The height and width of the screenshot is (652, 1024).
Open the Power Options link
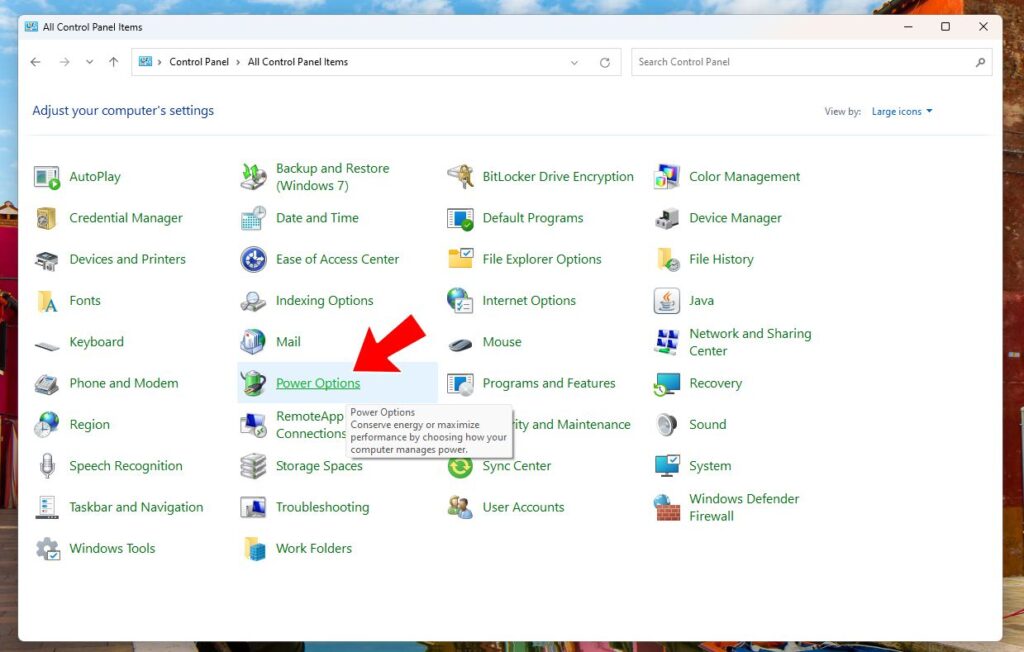(318, 383)
